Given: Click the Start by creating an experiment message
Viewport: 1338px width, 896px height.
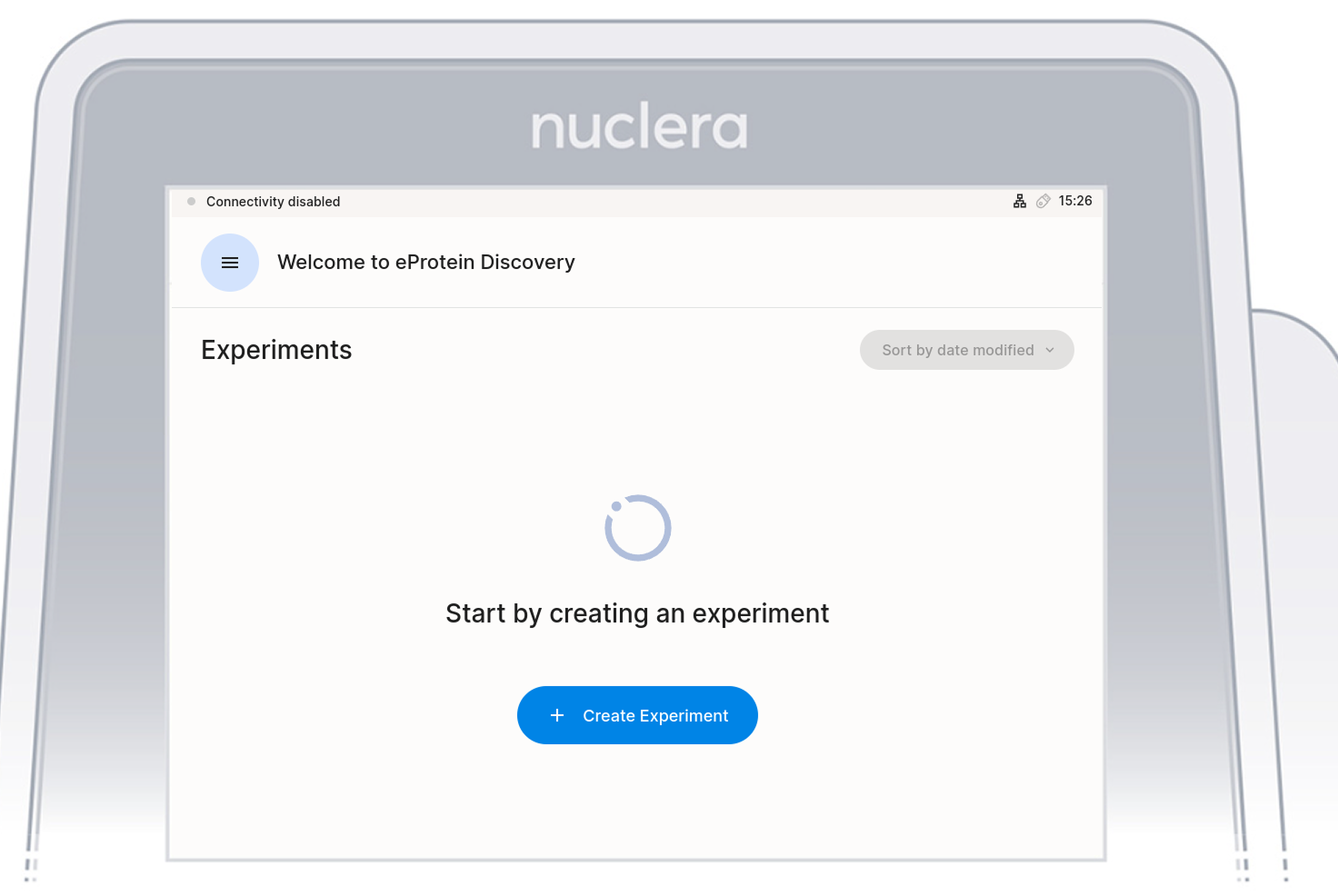Looking at the screenshot, I should 637,613.
